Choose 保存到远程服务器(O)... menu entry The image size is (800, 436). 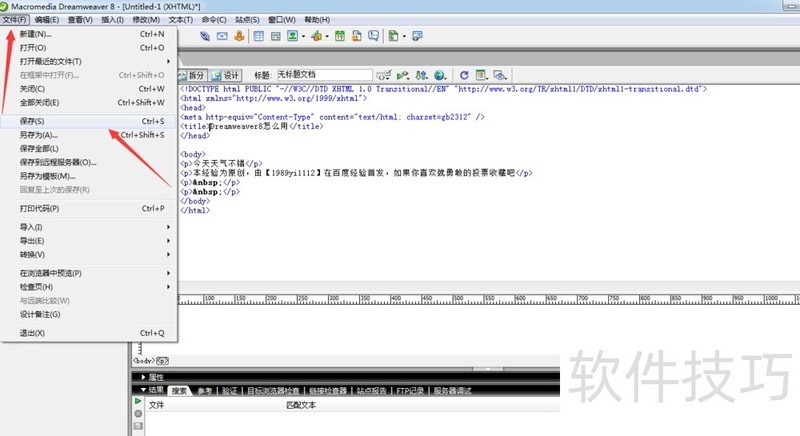(89, 163)
